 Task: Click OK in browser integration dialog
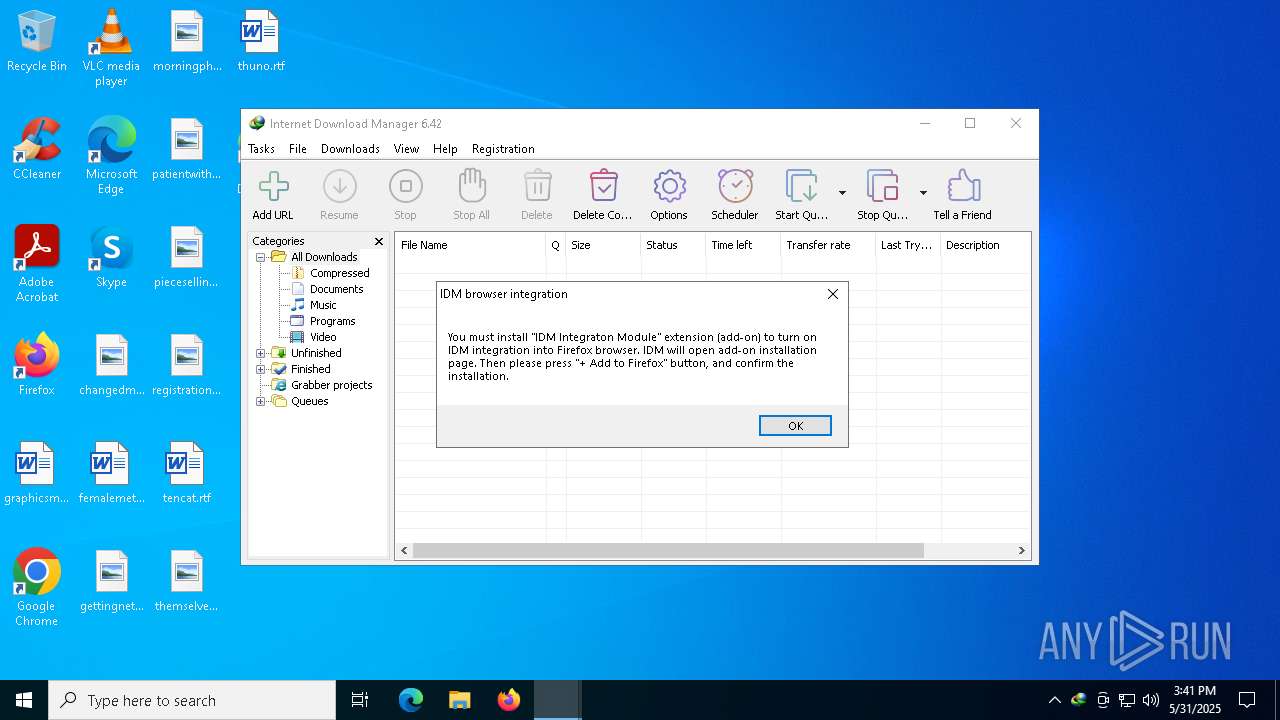795,426
